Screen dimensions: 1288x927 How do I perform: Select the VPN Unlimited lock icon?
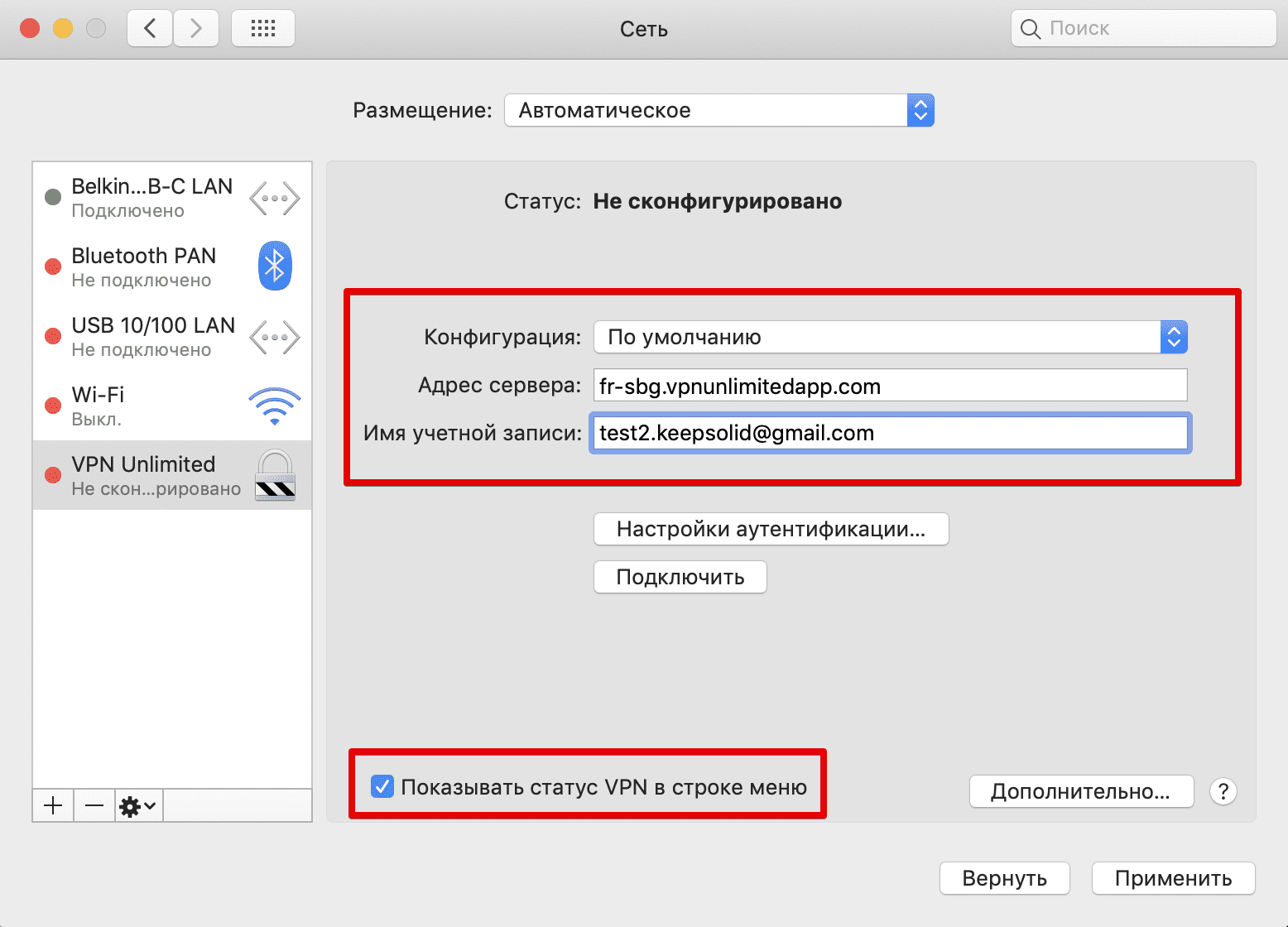point(276,475)
